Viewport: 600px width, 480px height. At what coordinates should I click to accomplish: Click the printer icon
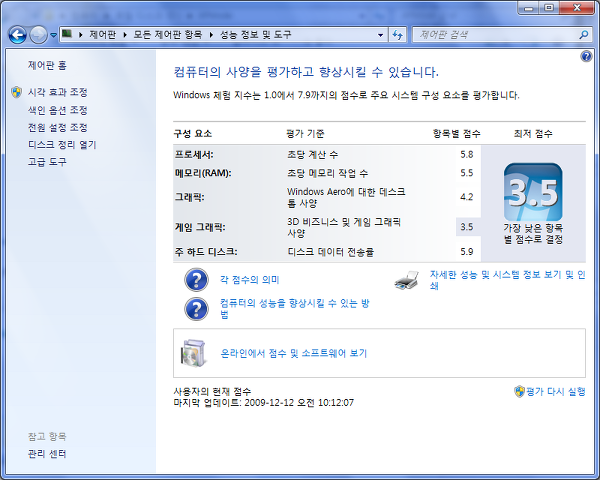(x=406, y=280)
